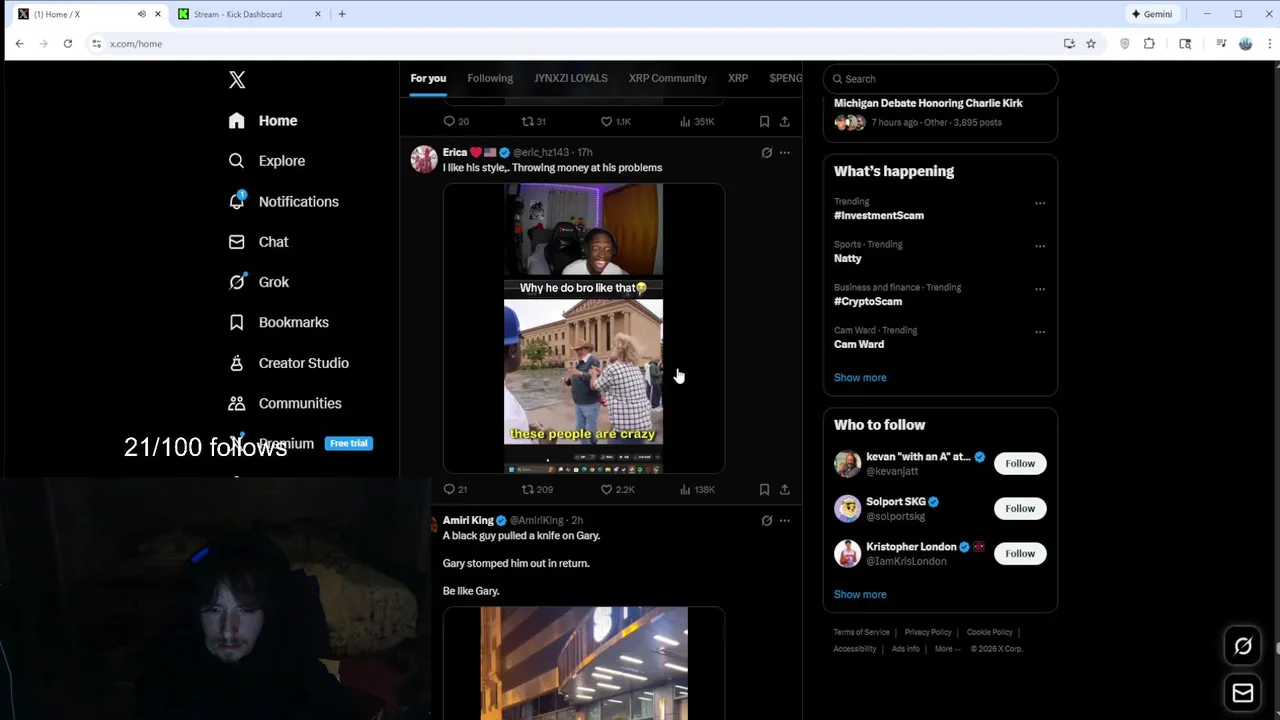Switch to the Following tab
Viewport: 1280px width, 720px height.
coord(490,78)
